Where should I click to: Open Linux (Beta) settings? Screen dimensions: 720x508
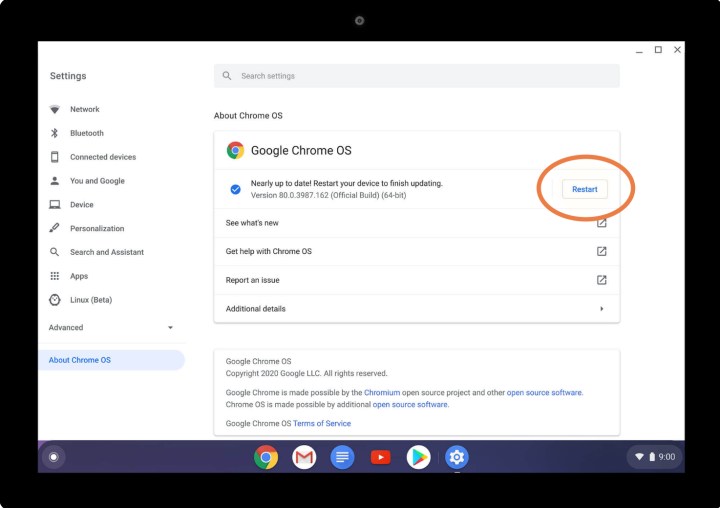[91, 300]
